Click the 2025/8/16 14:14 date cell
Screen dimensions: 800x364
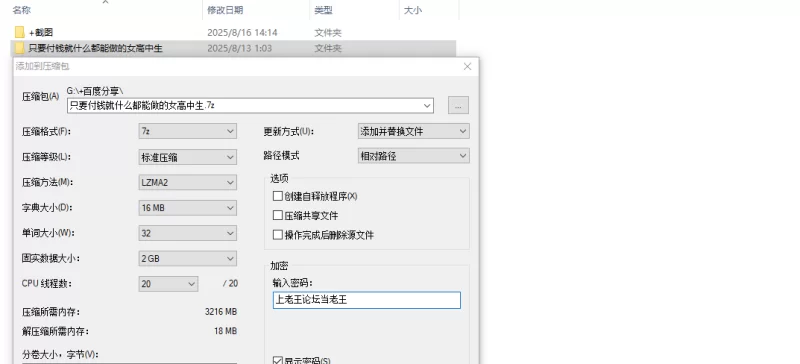pos(242,33)
